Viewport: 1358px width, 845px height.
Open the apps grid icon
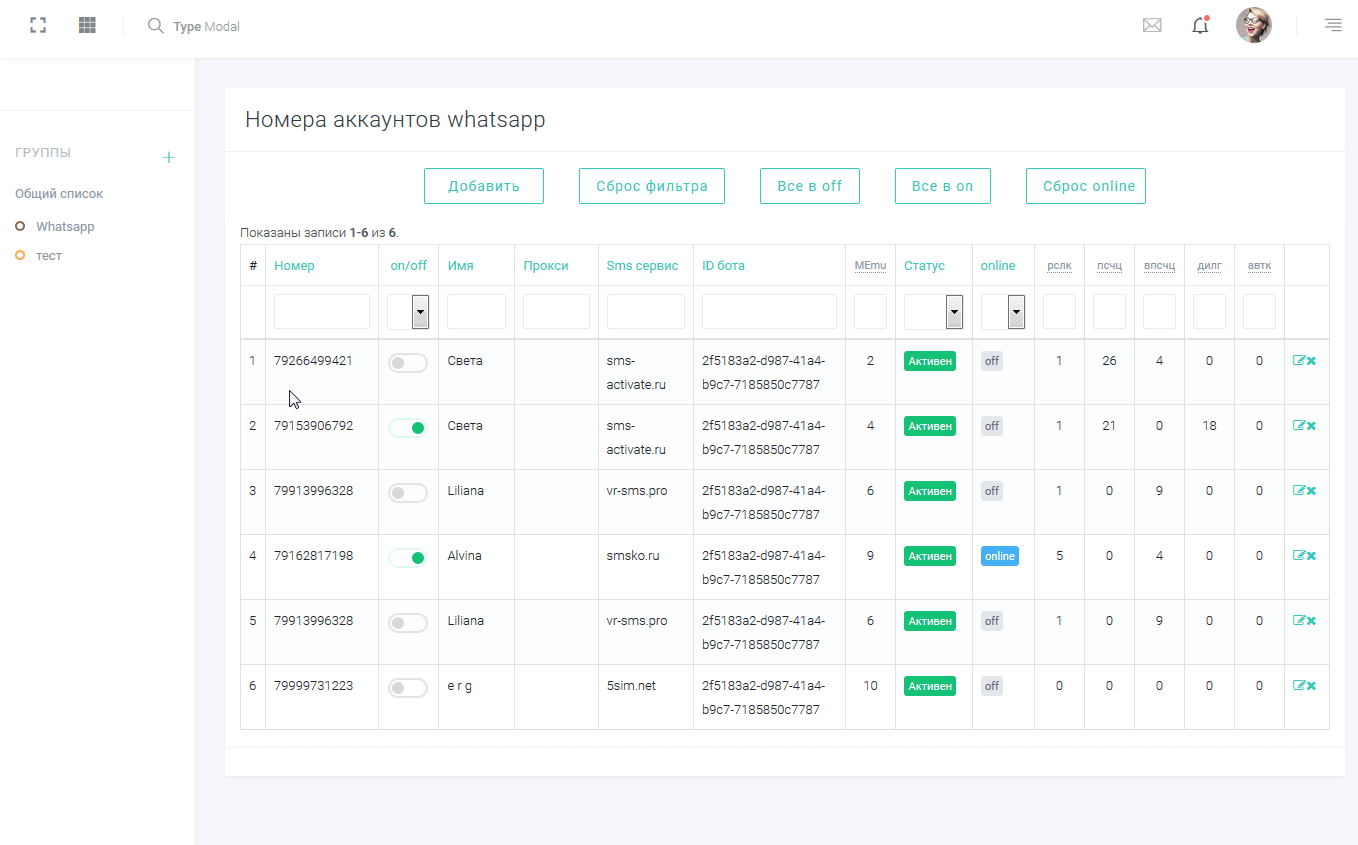[87, 26]
